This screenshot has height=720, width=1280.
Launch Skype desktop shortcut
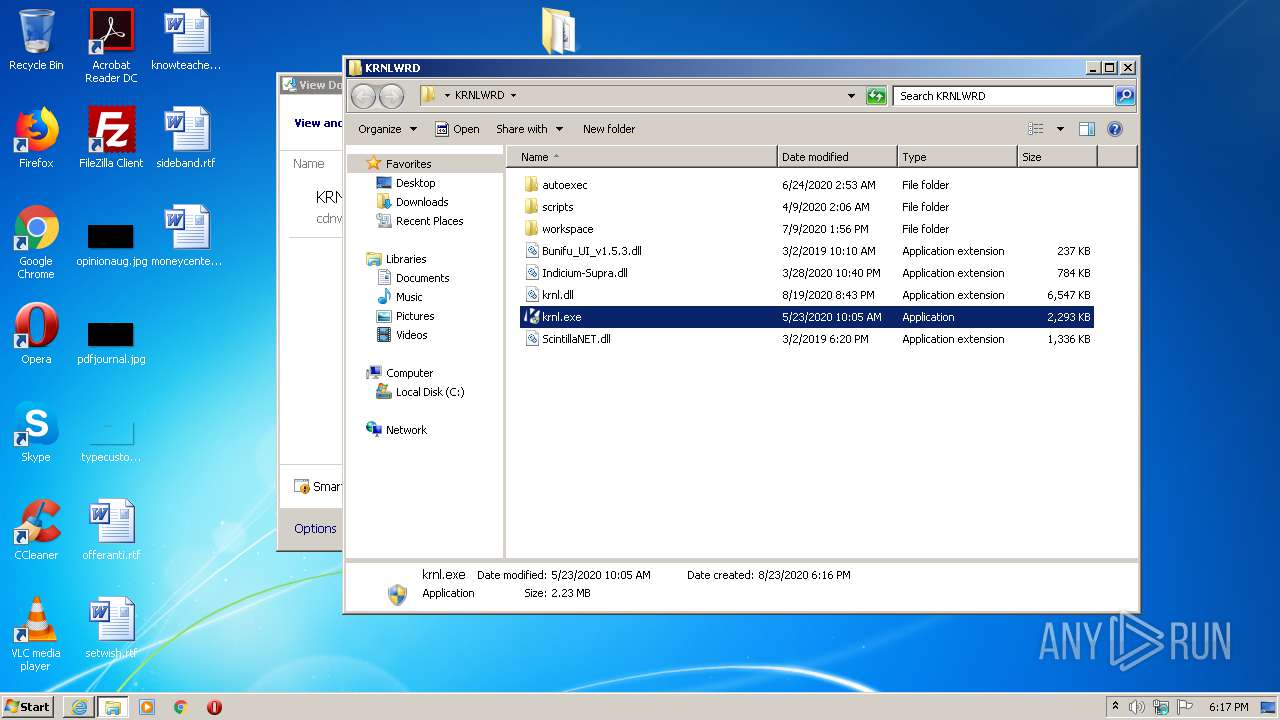(x=36, y=432)
